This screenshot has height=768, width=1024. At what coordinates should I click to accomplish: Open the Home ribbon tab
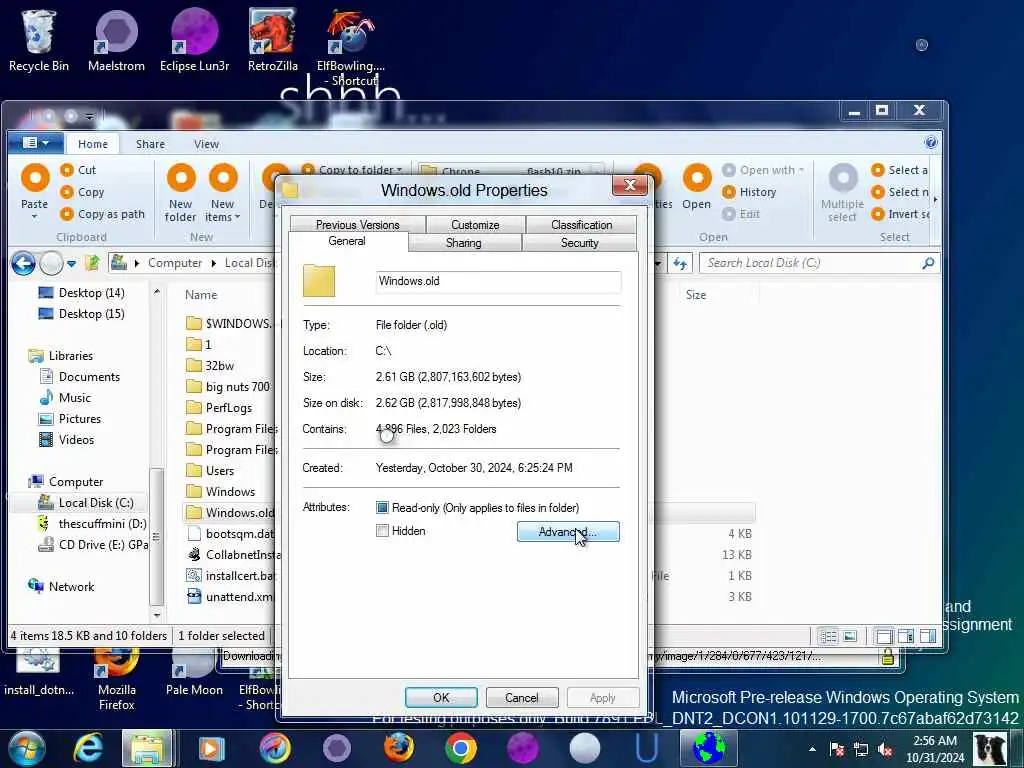tap(93, 144)
